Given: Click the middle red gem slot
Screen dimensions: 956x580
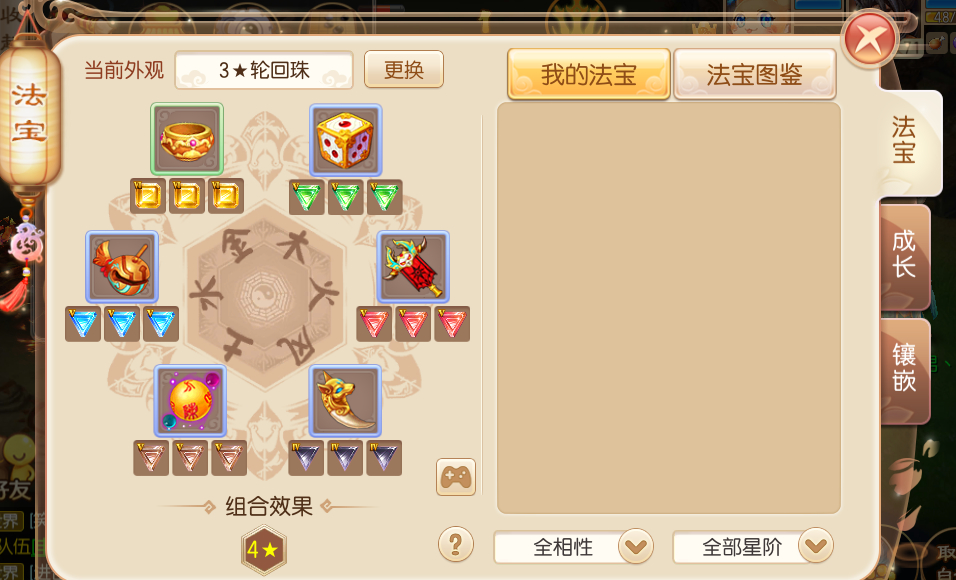Looking at the screenshot, I should tap(413, 324).
